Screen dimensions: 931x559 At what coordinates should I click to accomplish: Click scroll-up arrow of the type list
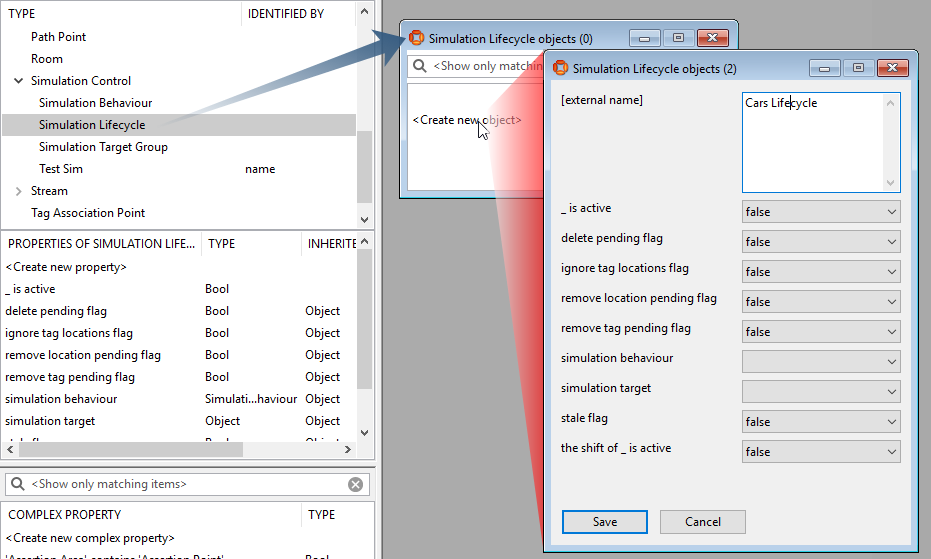pos(365,11)
